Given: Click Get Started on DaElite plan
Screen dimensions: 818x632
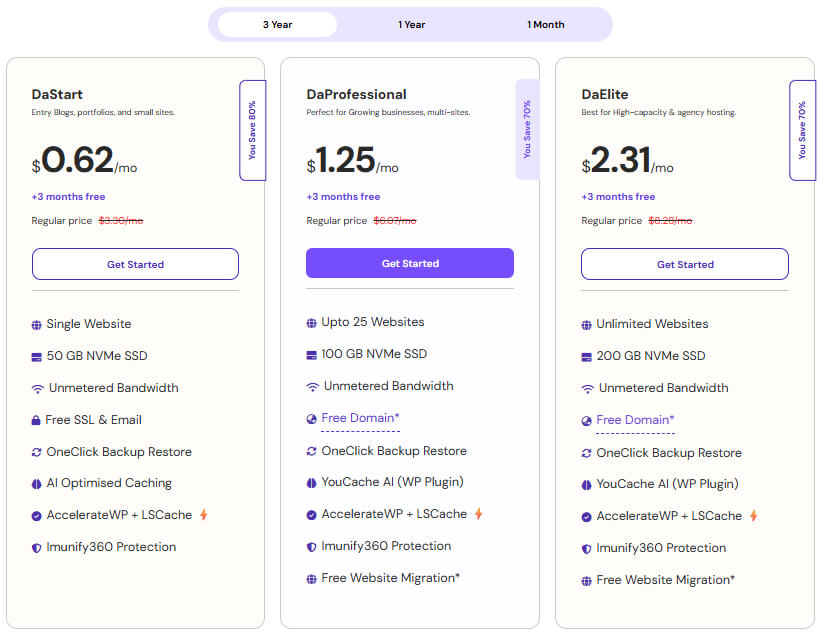Looking at the screenshot, I should 685,264.
